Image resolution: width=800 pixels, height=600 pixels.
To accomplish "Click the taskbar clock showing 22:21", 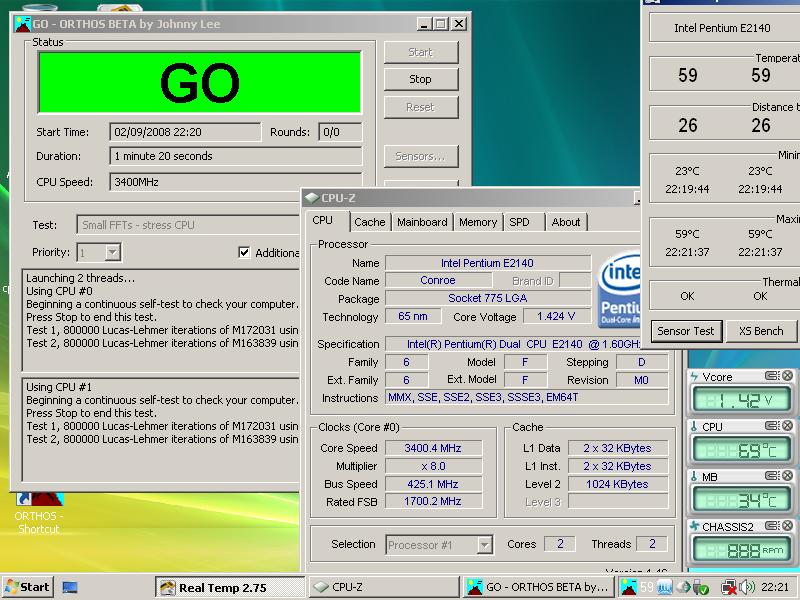I will [x=774, y=587].
